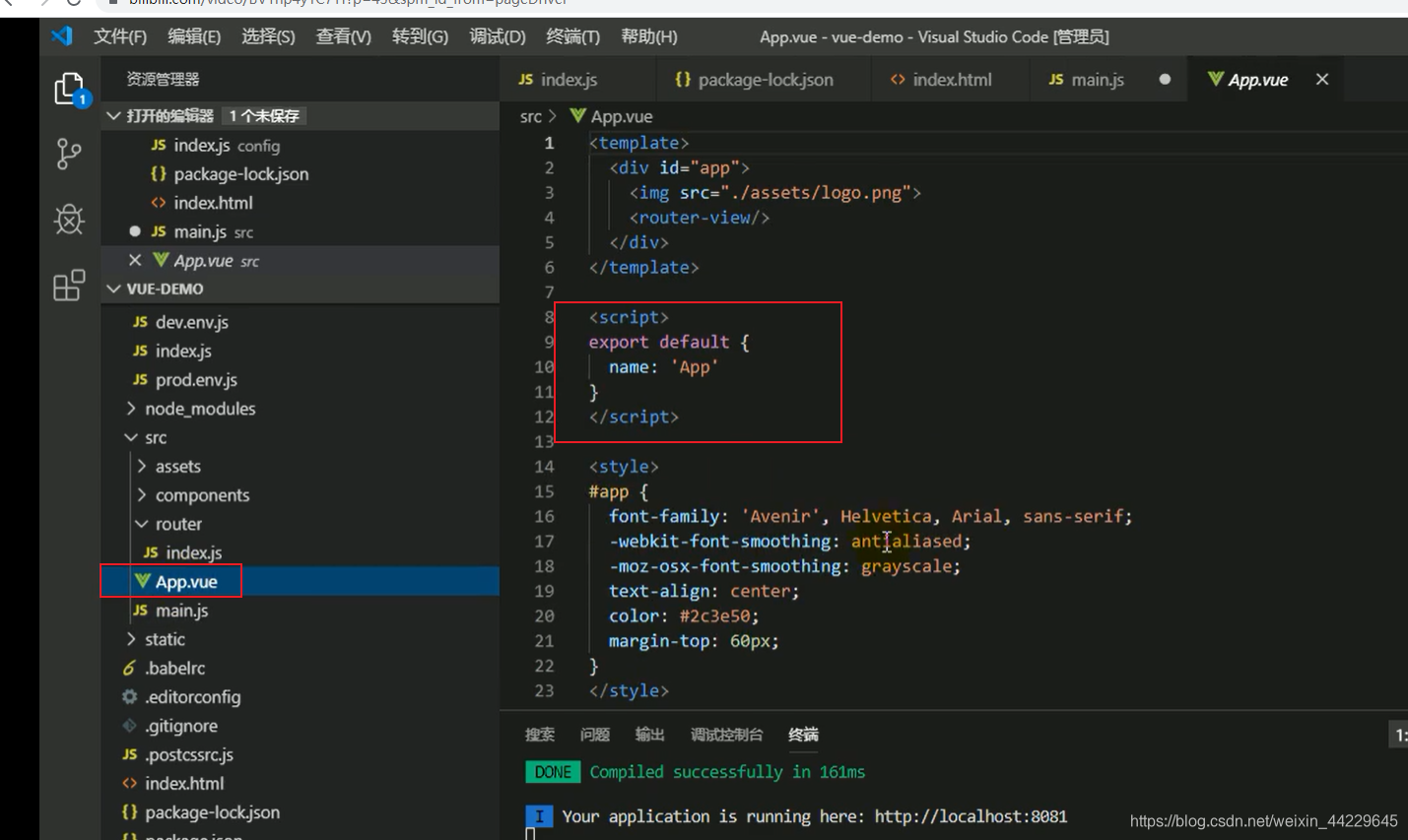Click Vue icon of App.vue in src
The image size is (1408, 840).
pyautogui.click(x=143, y=581)
